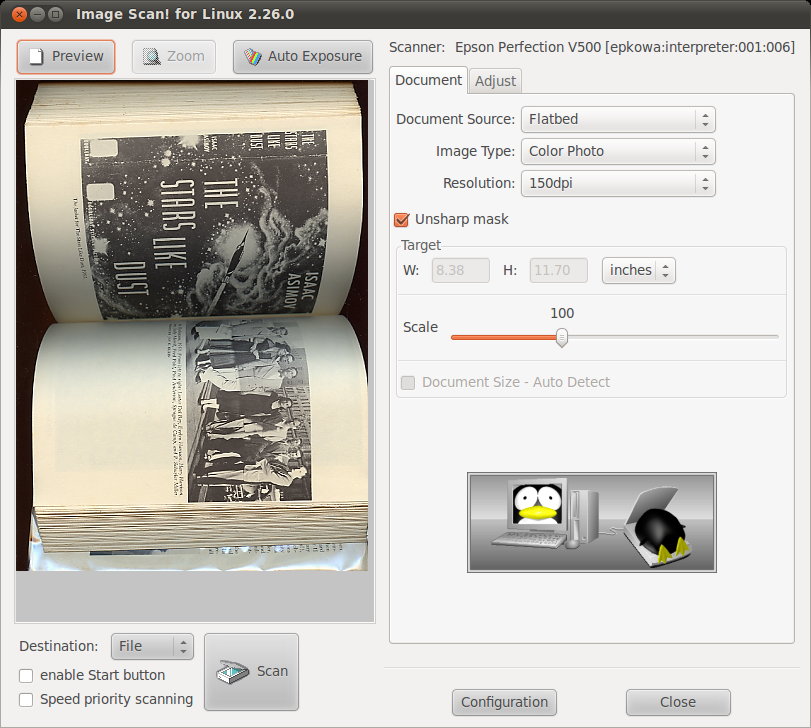This screenshot has width=811, height=728.
Task: Switch to the Document tab
Action: tap(428, 80)
